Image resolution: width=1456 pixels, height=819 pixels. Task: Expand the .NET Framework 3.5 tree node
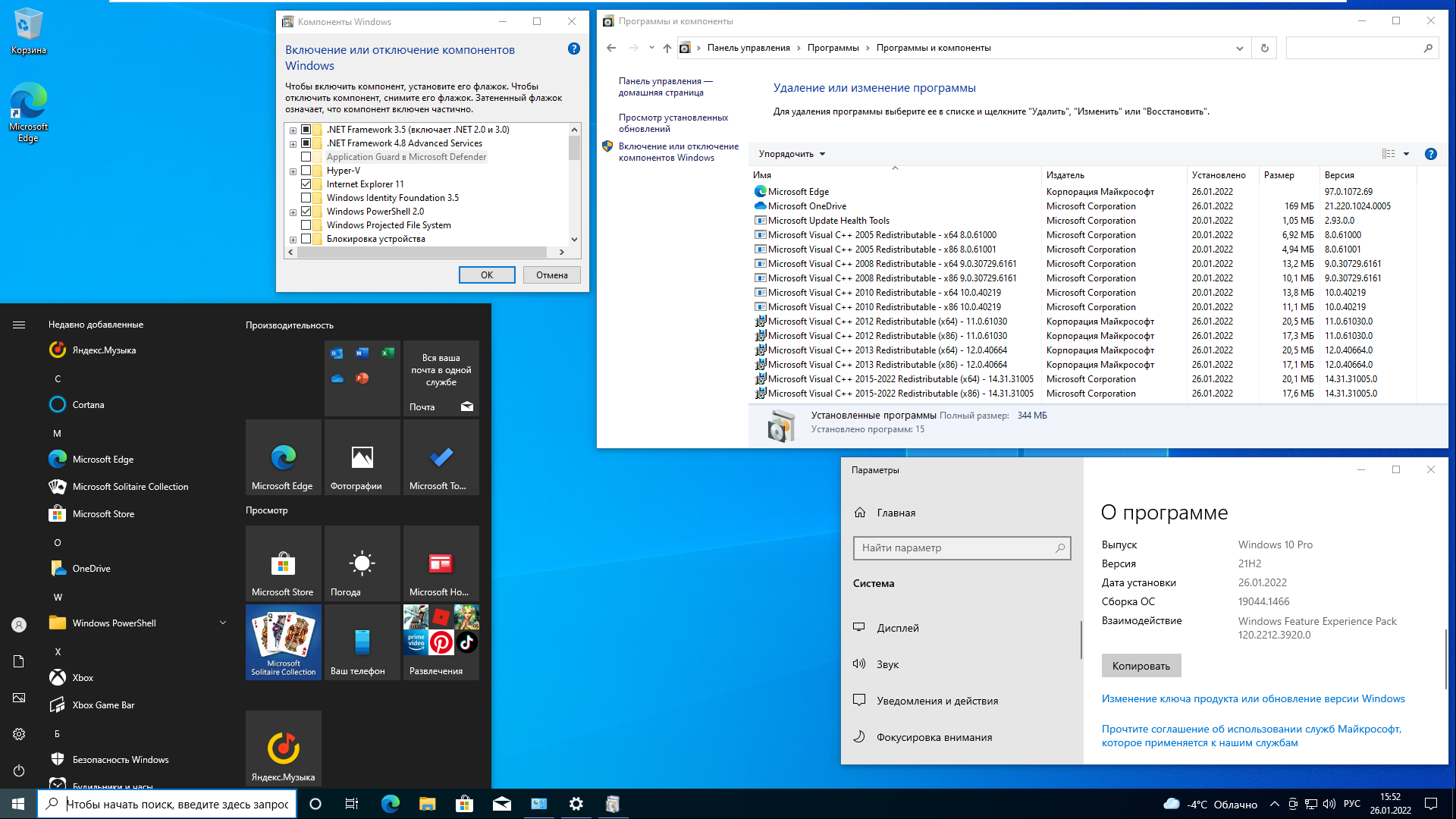pyautogui.click(x=293, y=130)
